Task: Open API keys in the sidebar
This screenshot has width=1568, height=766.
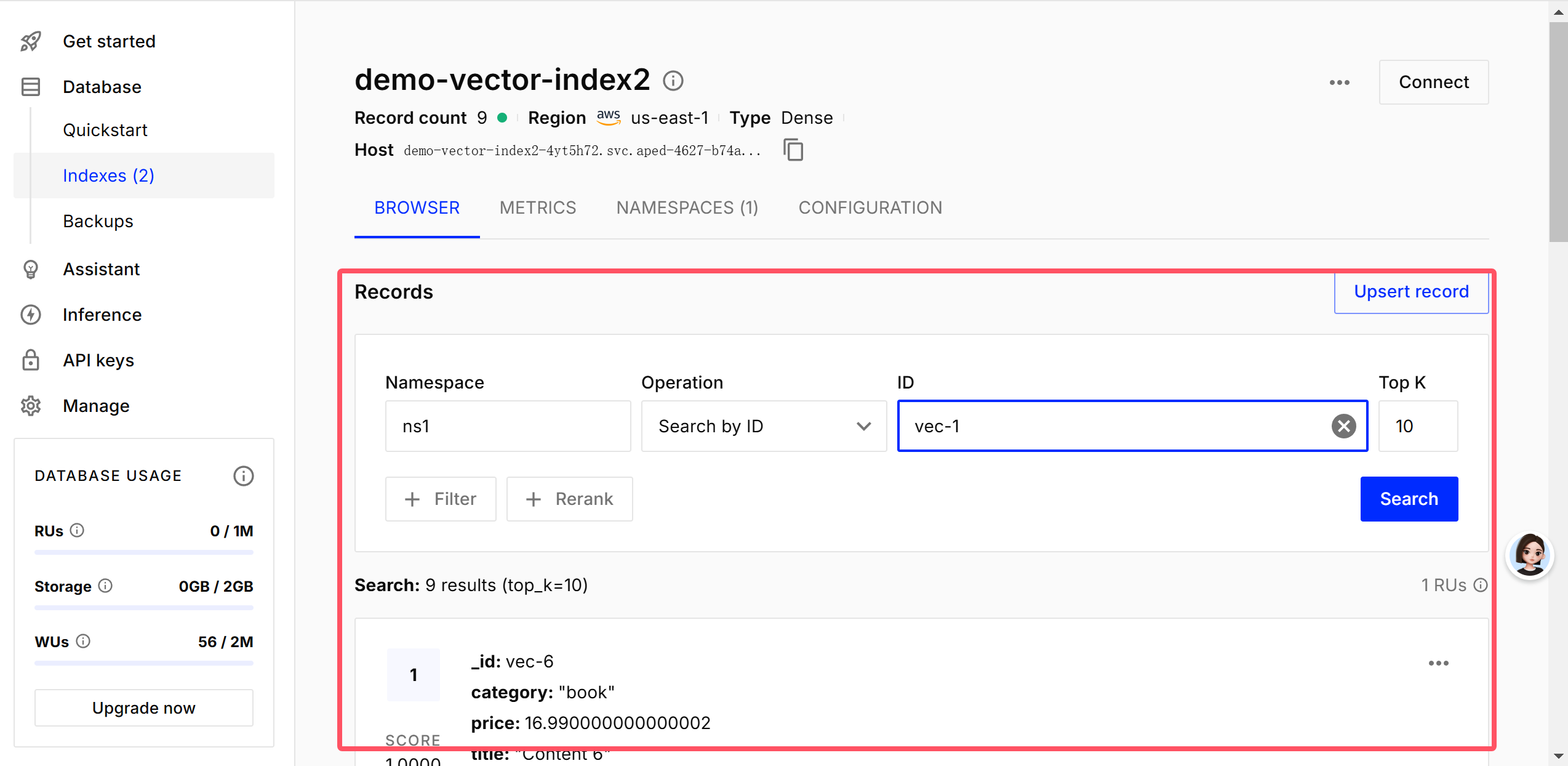Action: coord(98,360)
